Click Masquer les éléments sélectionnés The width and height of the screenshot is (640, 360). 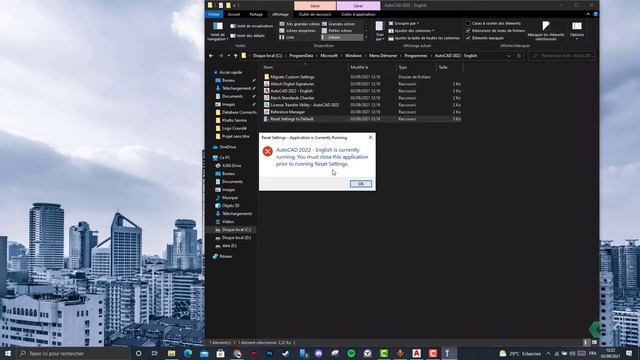546,31
